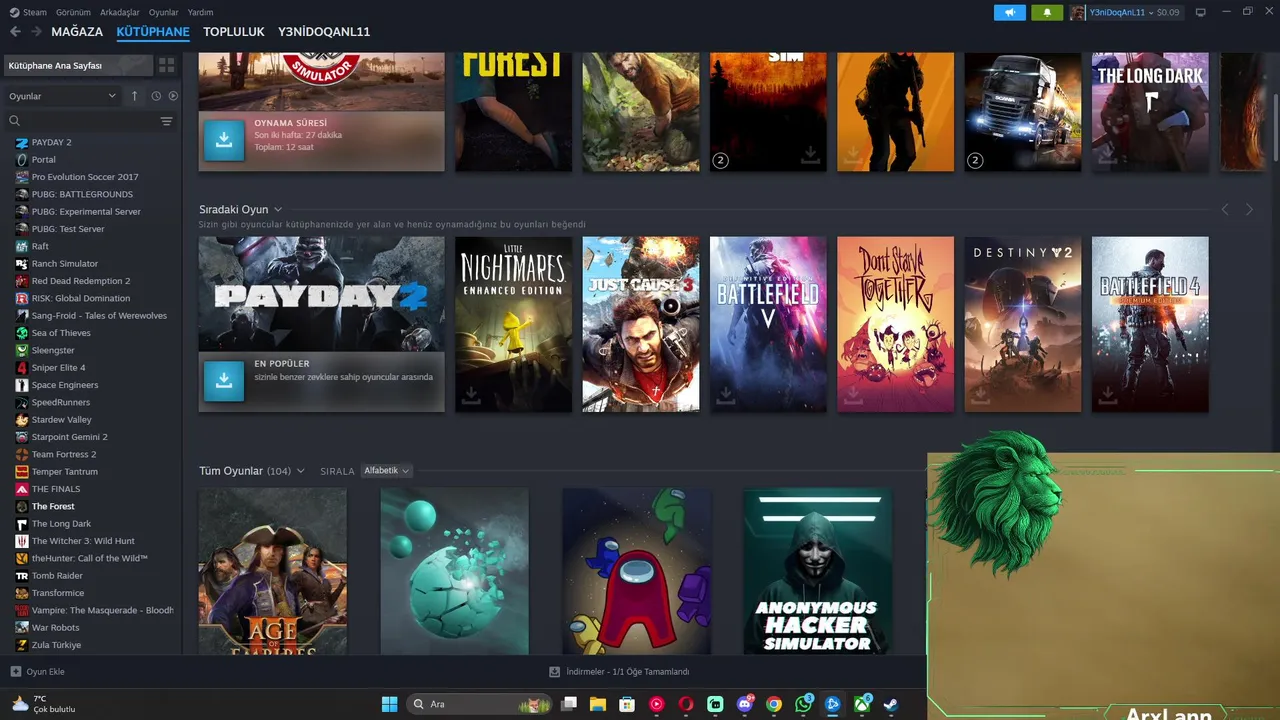Screen dimensions: 1280x720
Task: Switch to Big Picture mode icon
Action: (1201, 12)
